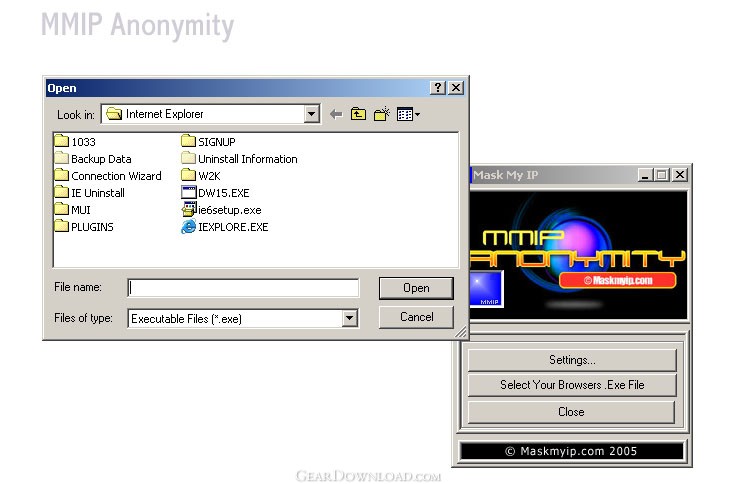Click the MMIP thumbnail icon

tap(487, 289)
